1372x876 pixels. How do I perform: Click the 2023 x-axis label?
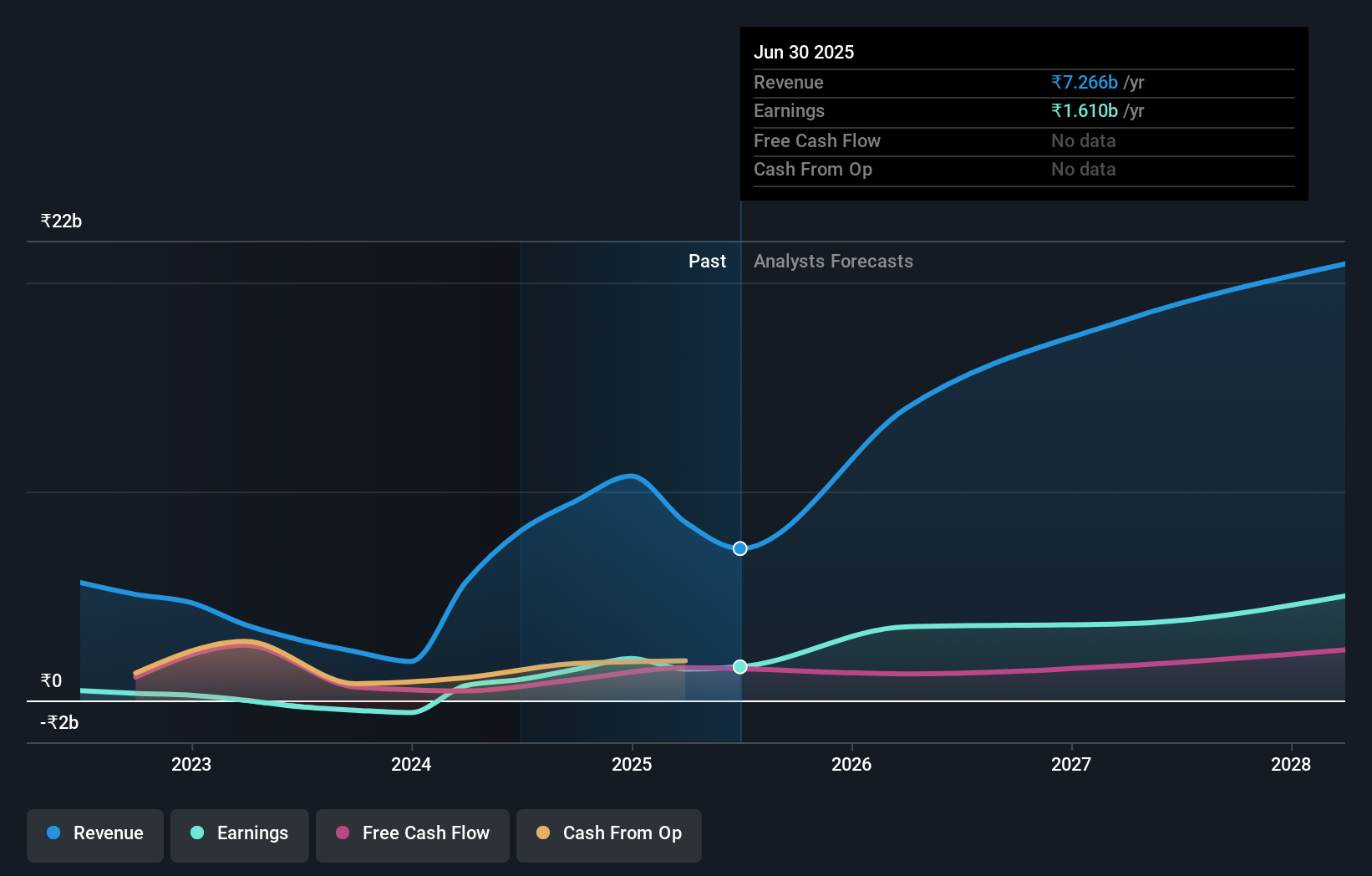coord(191,764)
